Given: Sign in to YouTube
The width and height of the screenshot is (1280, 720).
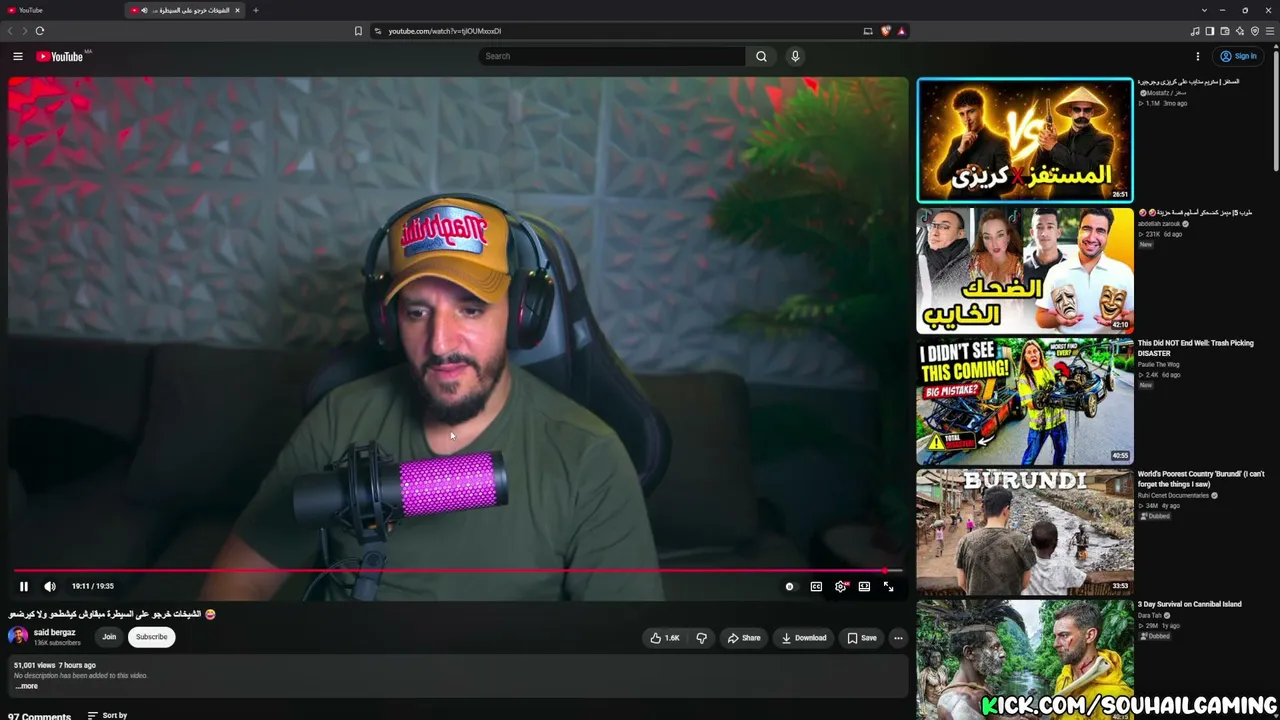Looking at the screenshot, I should (1238, 56).
